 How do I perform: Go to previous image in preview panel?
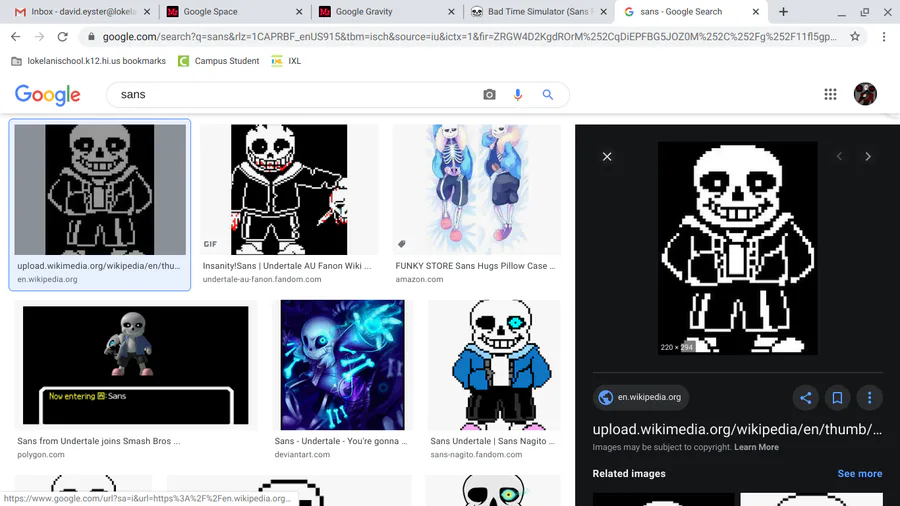839,156
